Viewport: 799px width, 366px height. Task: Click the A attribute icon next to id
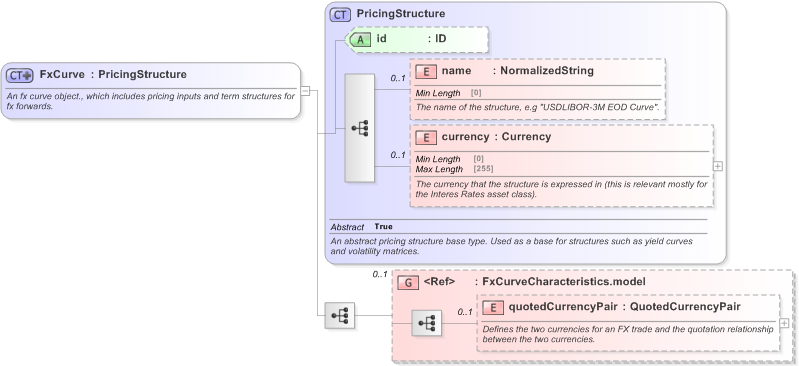(x=360, y=39)
